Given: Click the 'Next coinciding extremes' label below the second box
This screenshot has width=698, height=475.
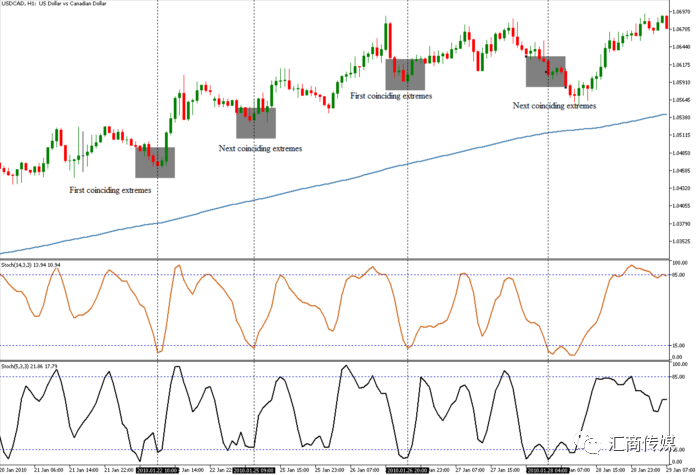Looking at the screenshot, I should (260, 148).
